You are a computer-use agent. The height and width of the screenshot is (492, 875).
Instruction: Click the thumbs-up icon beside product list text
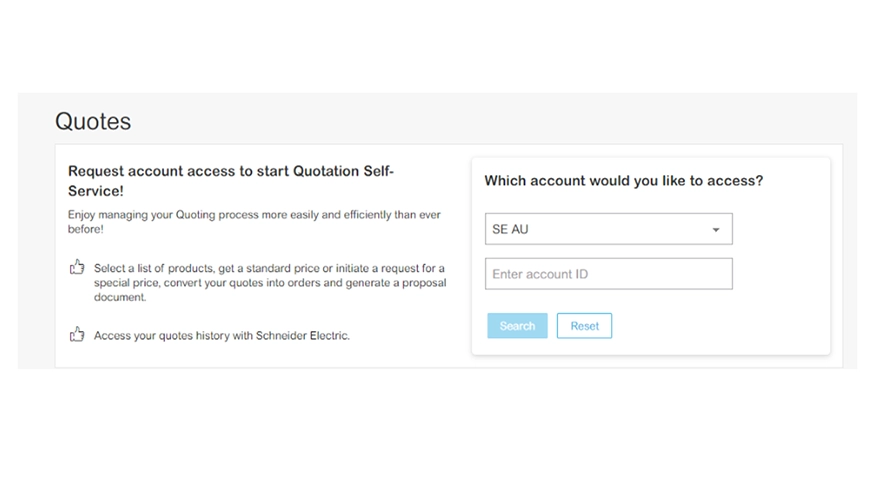(77, 267)
